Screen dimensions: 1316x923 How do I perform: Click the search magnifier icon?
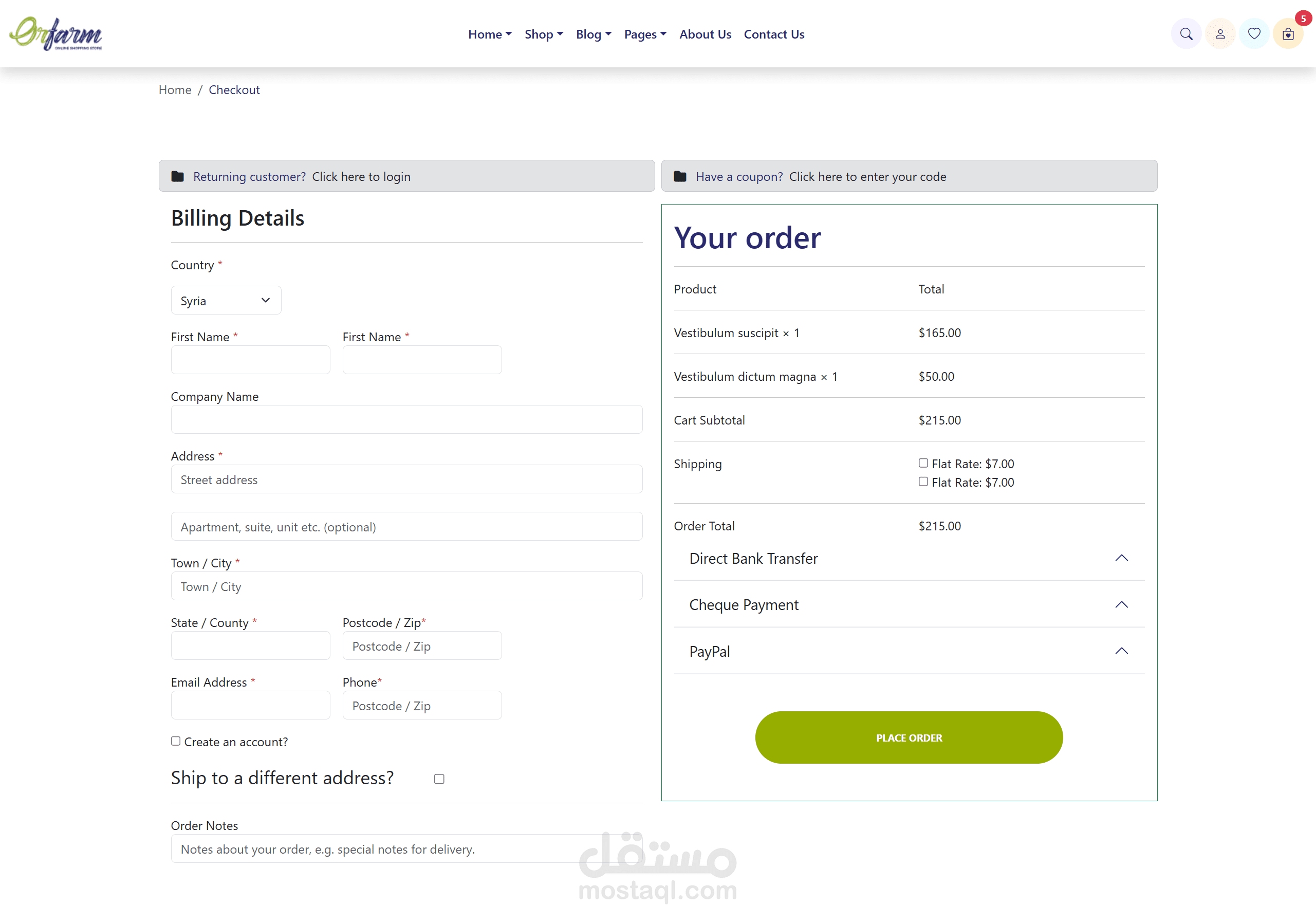(x=1186, y=34)
